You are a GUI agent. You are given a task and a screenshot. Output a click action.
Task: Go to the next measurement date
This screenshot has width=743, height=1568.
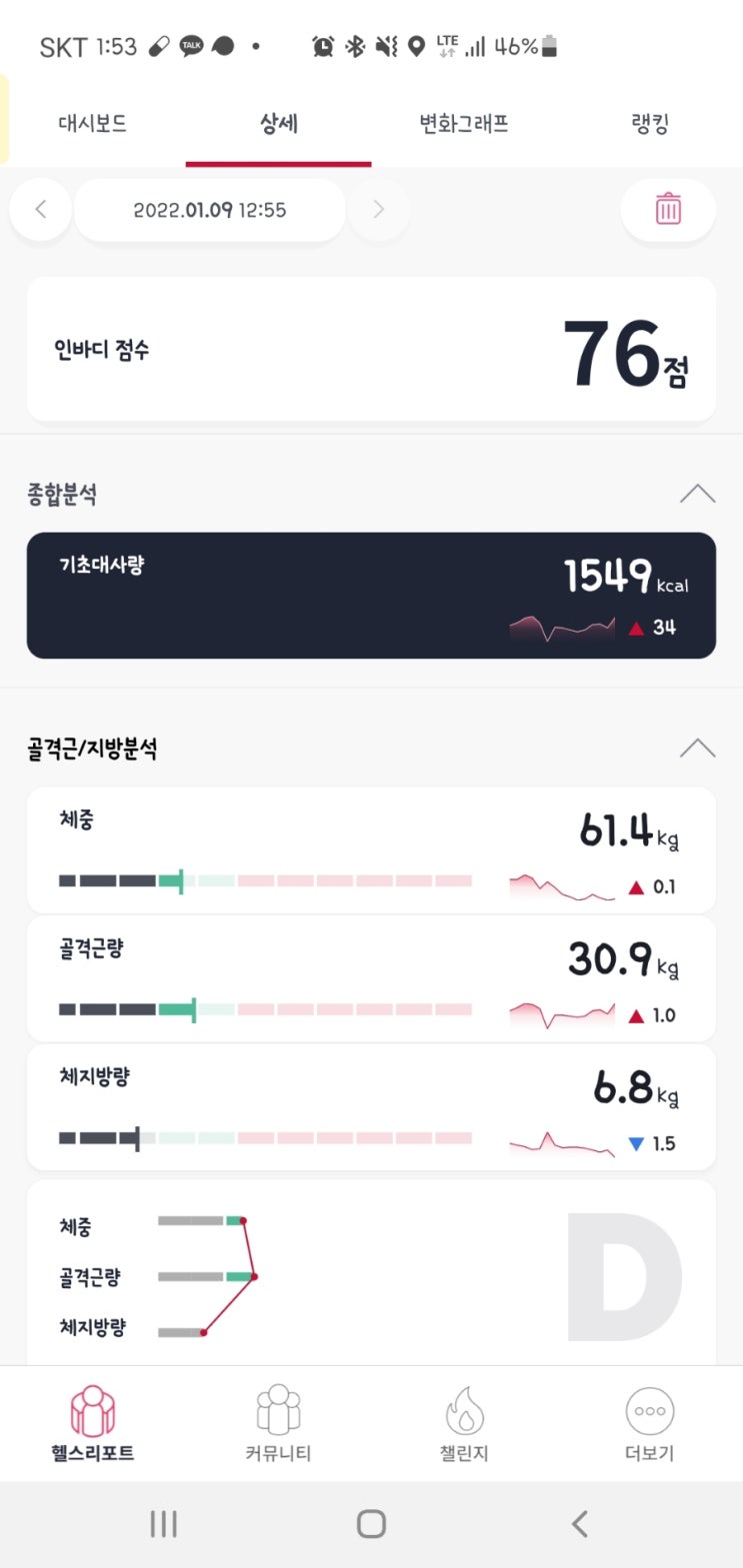[x=378, y=210]
